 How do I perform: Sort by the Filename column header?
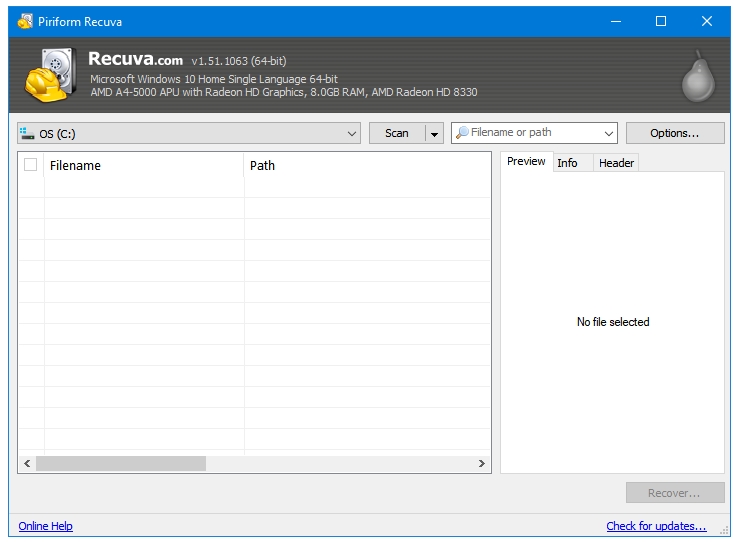coord(143,166)
